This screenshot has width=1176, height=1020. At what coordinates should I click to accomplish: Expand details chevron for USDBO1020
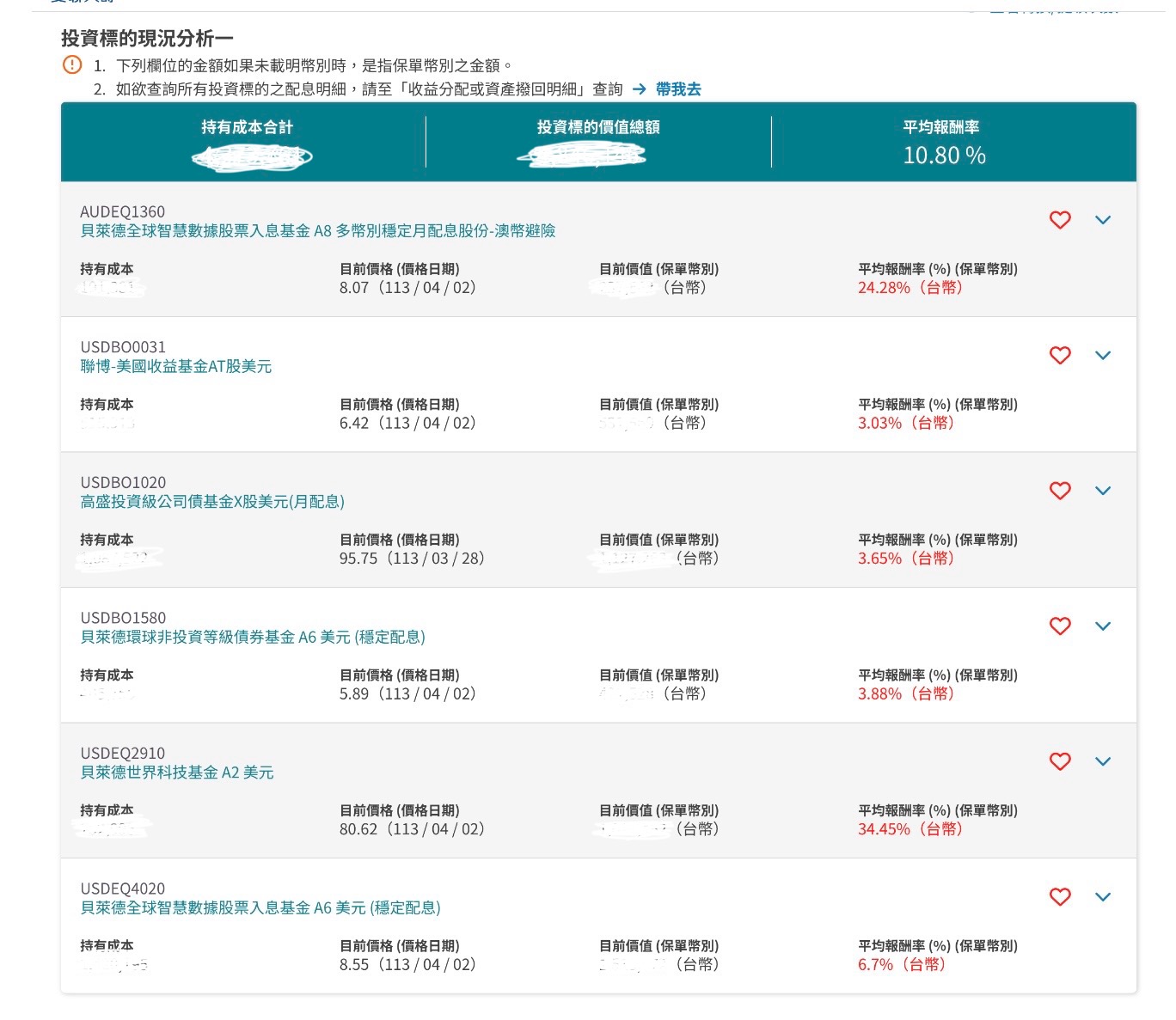1104,491
